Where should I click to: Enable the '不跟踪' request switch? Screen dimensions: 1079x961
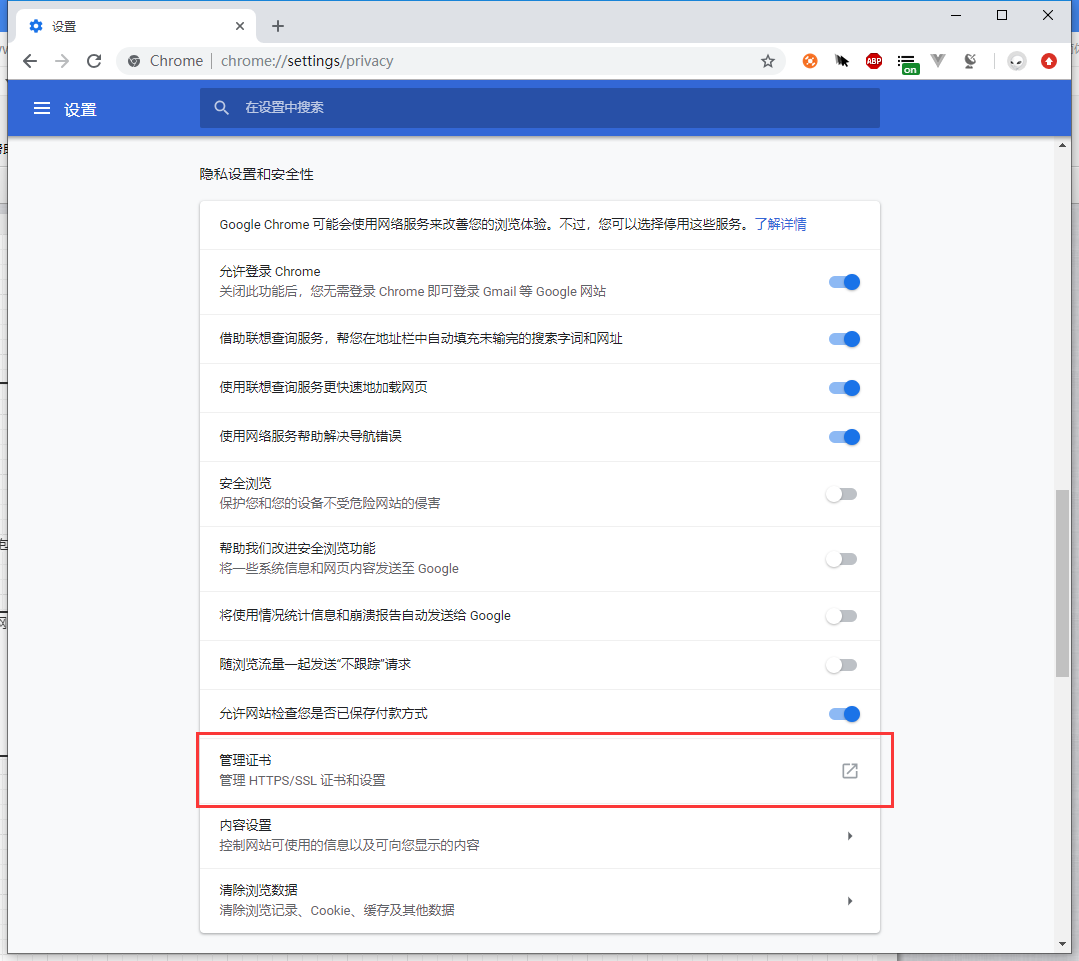[x=842, y=665]
